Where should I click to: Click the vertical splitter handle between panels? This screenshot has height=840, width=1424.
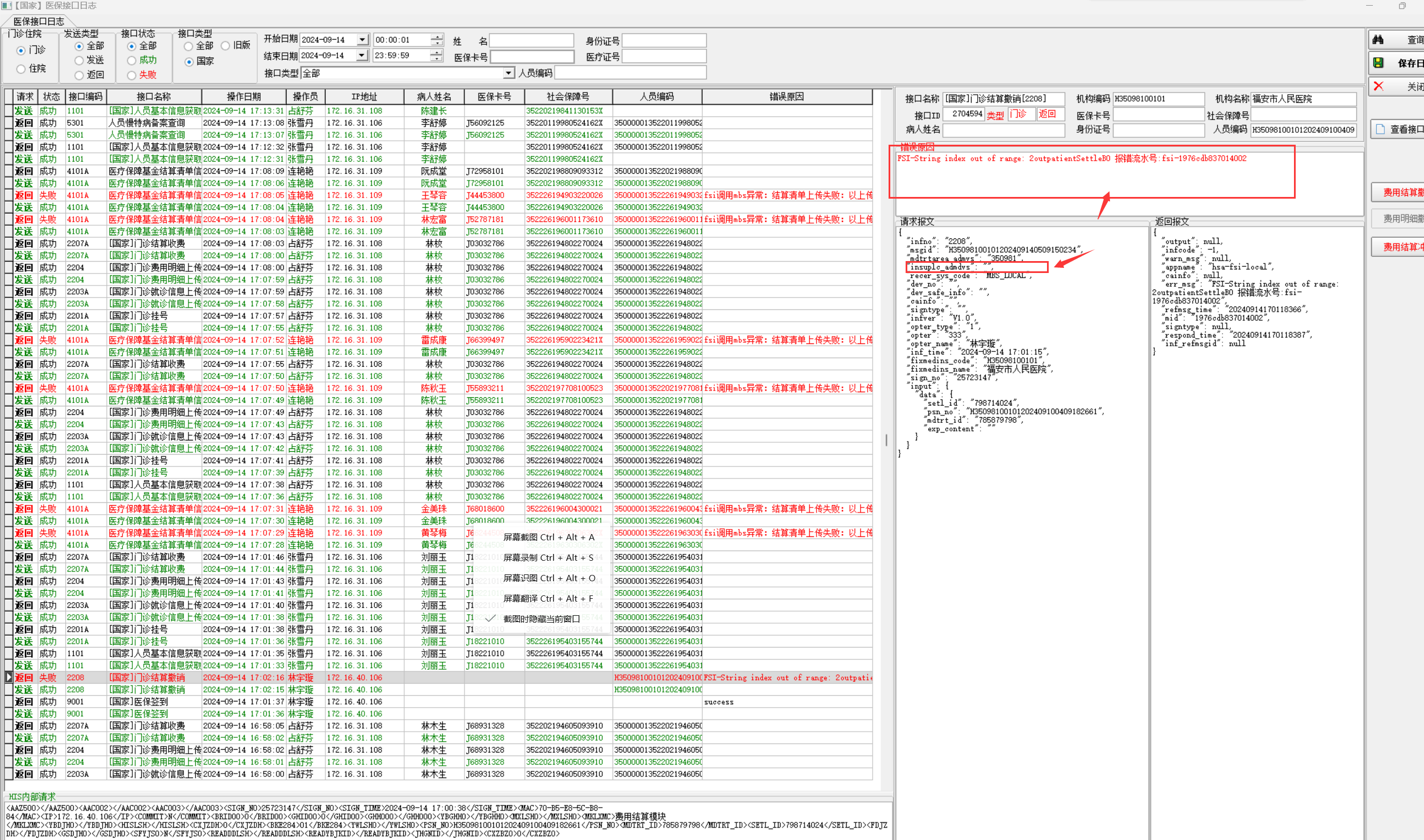point(886,440)
